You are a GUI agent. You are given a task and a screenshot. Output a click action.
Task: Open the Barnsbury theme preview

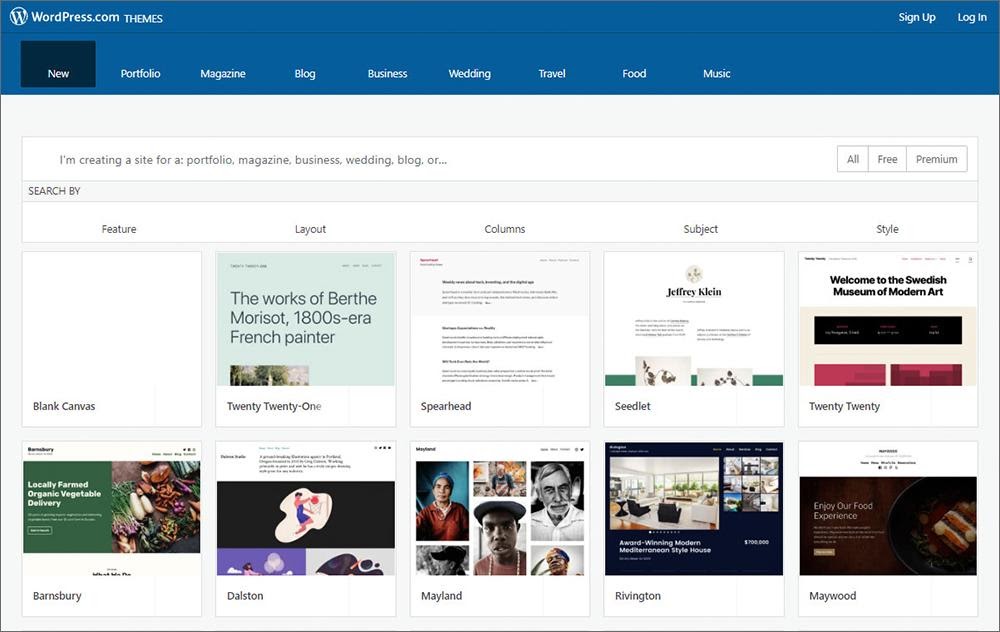click(112, 509)
